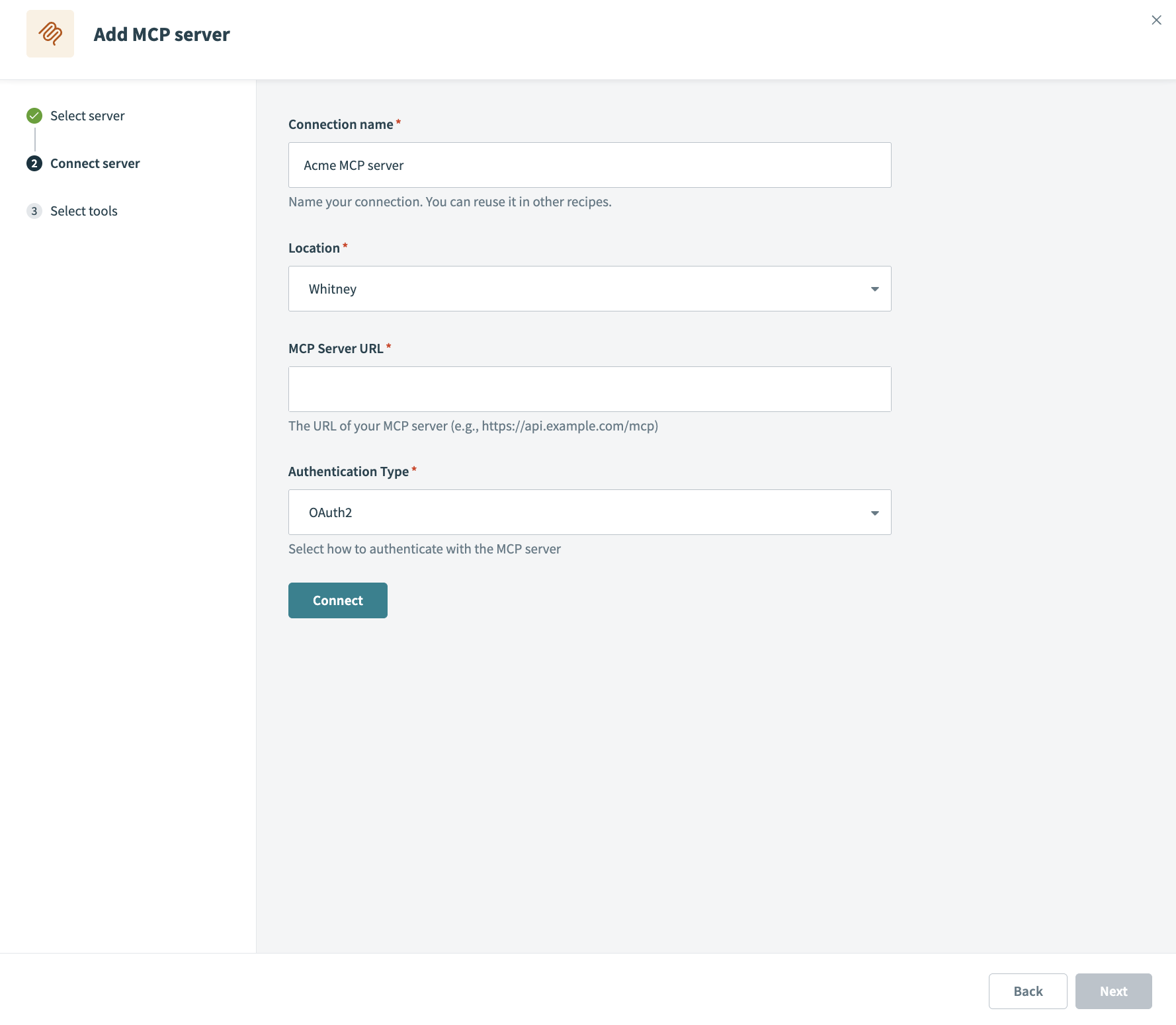Click the green checkmark beside Select server
The width and height of the screenshot is (1176, 1025).
(x=34, y=115)
